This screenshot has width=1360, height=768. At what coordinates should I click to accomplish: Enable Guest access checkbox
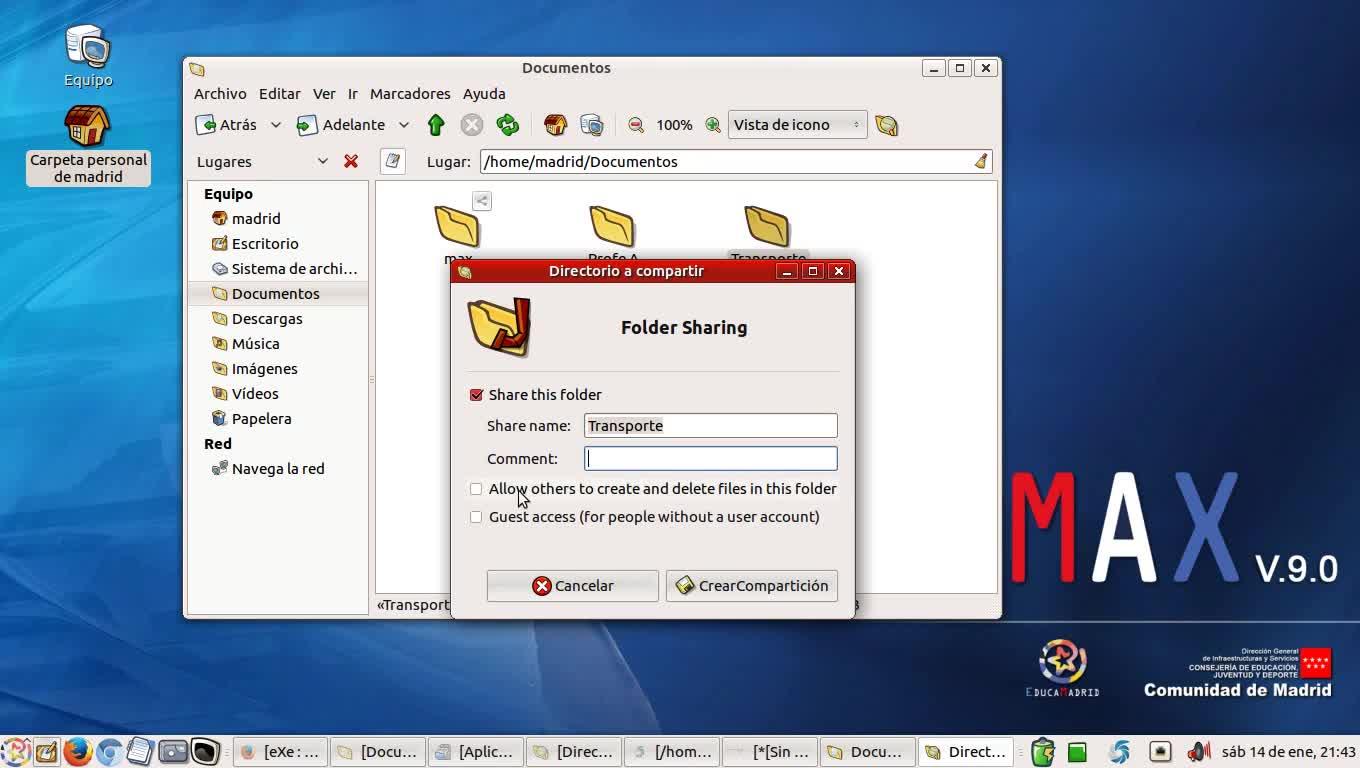click(476, 517)
